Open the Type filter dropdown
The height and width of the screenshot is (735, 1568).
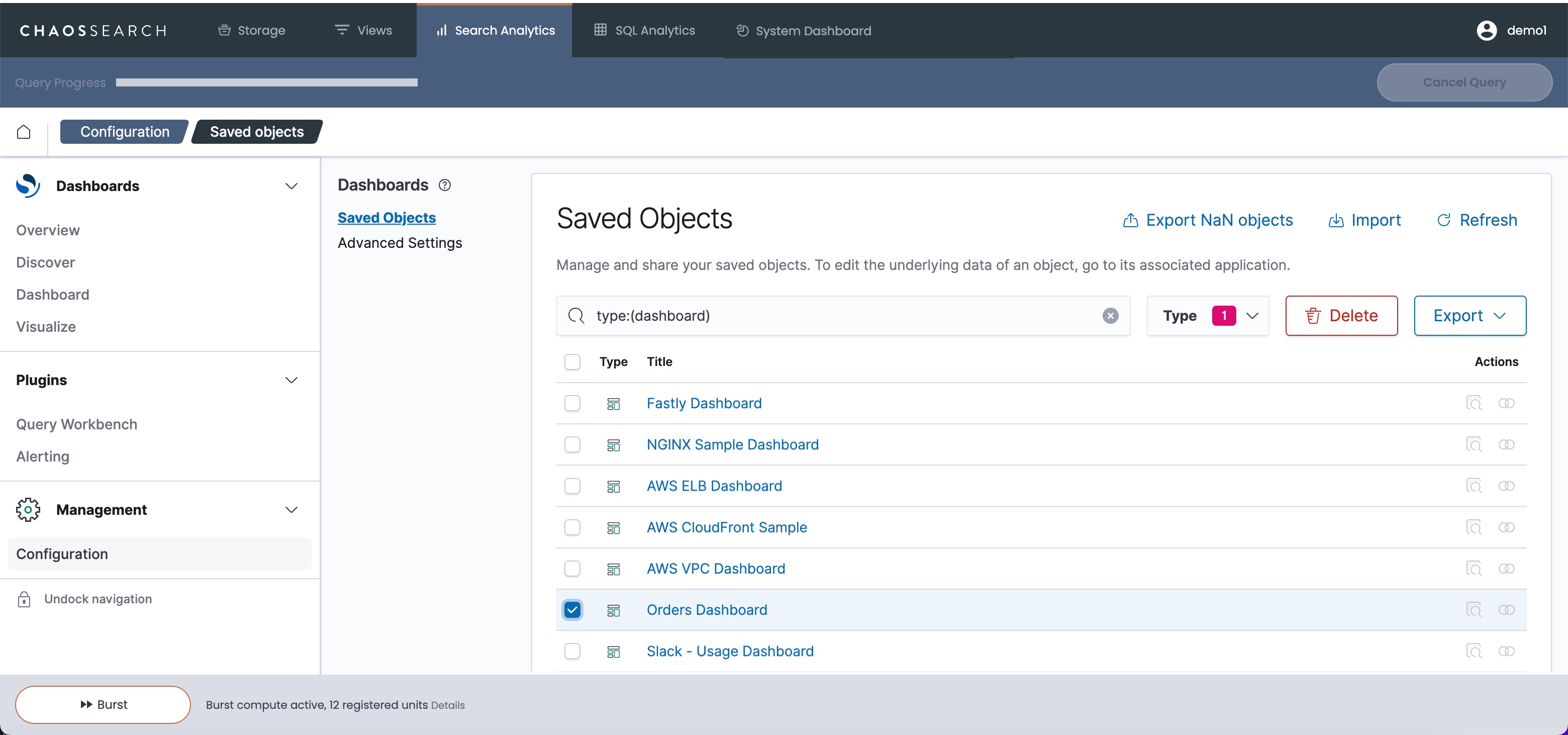click(x=1208, y=315)
